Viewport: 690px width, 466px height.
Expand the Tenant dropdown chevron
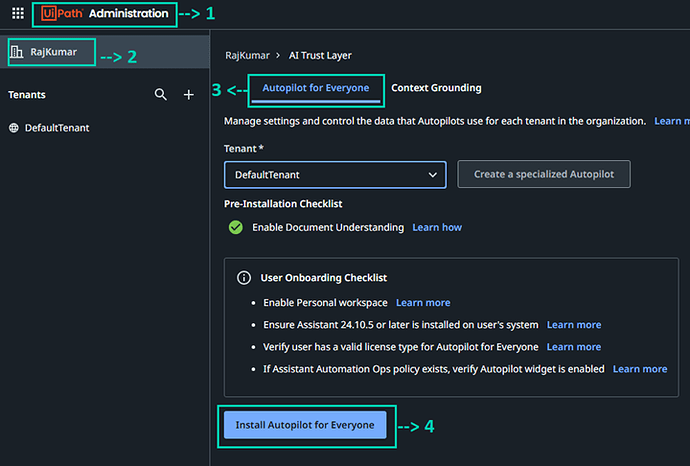click(x=433, y=175)
